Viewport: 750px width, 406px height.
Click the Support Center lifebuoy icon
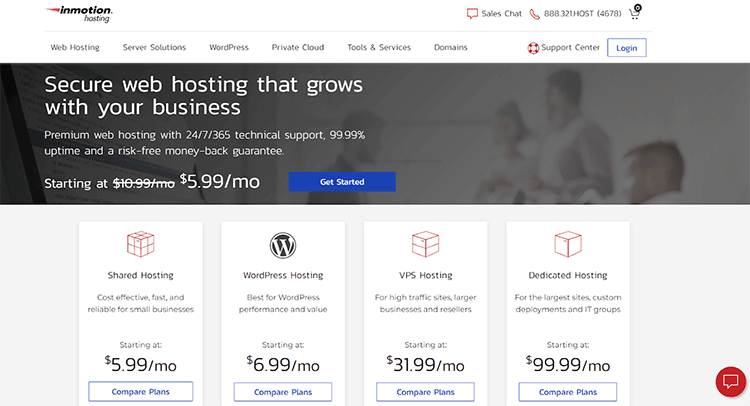pyautogui.click(x=533, y=47)
